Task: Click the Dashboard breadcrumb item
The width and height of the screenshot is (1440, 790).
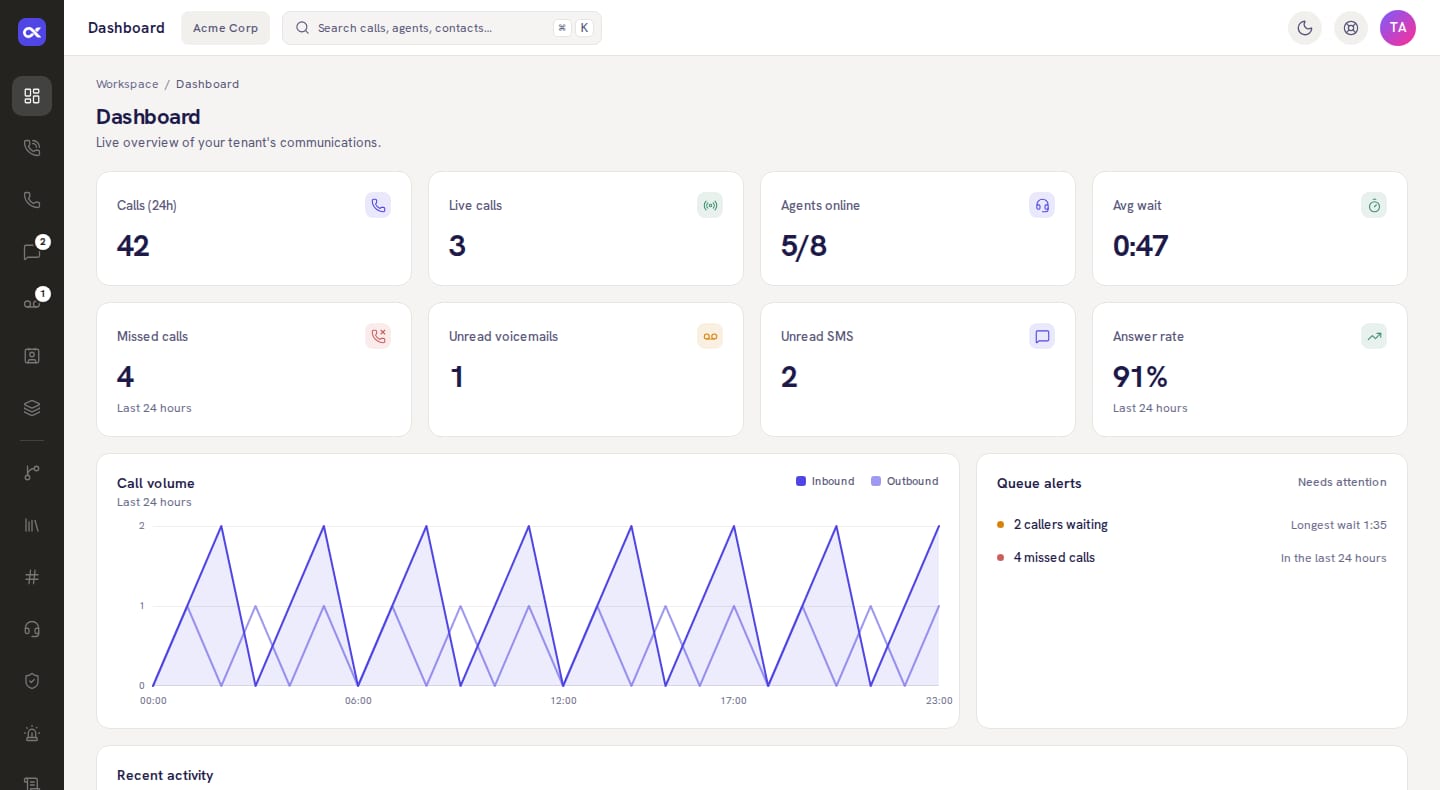Action: point(207,84)
